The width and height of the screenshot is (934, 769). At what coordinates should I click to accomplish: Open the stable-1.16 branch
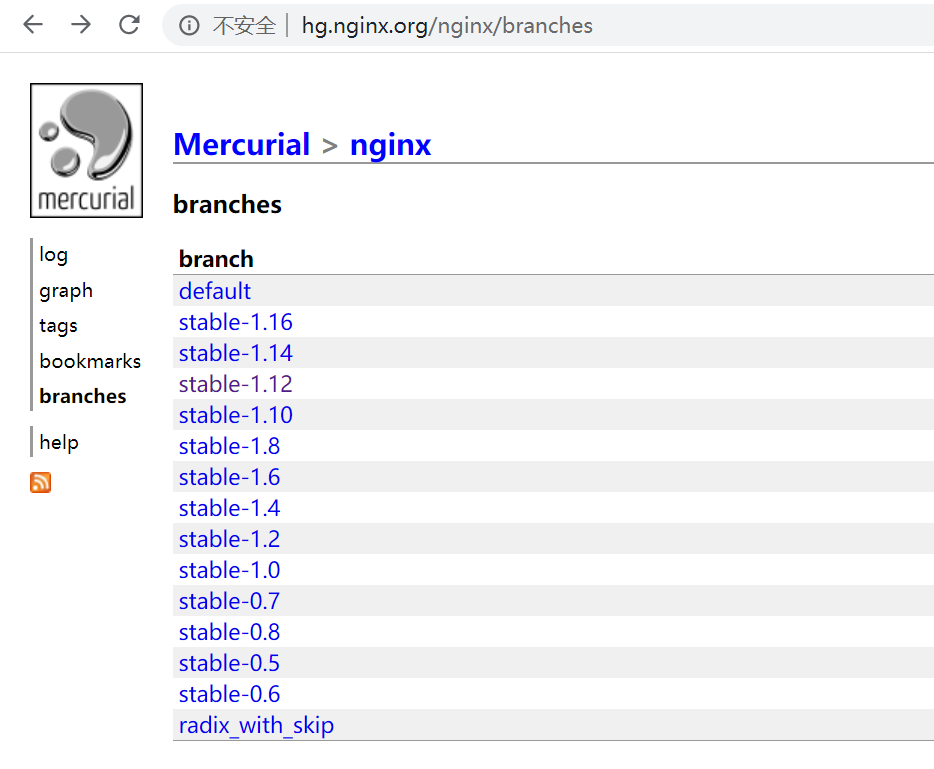(x=235, y=322)
